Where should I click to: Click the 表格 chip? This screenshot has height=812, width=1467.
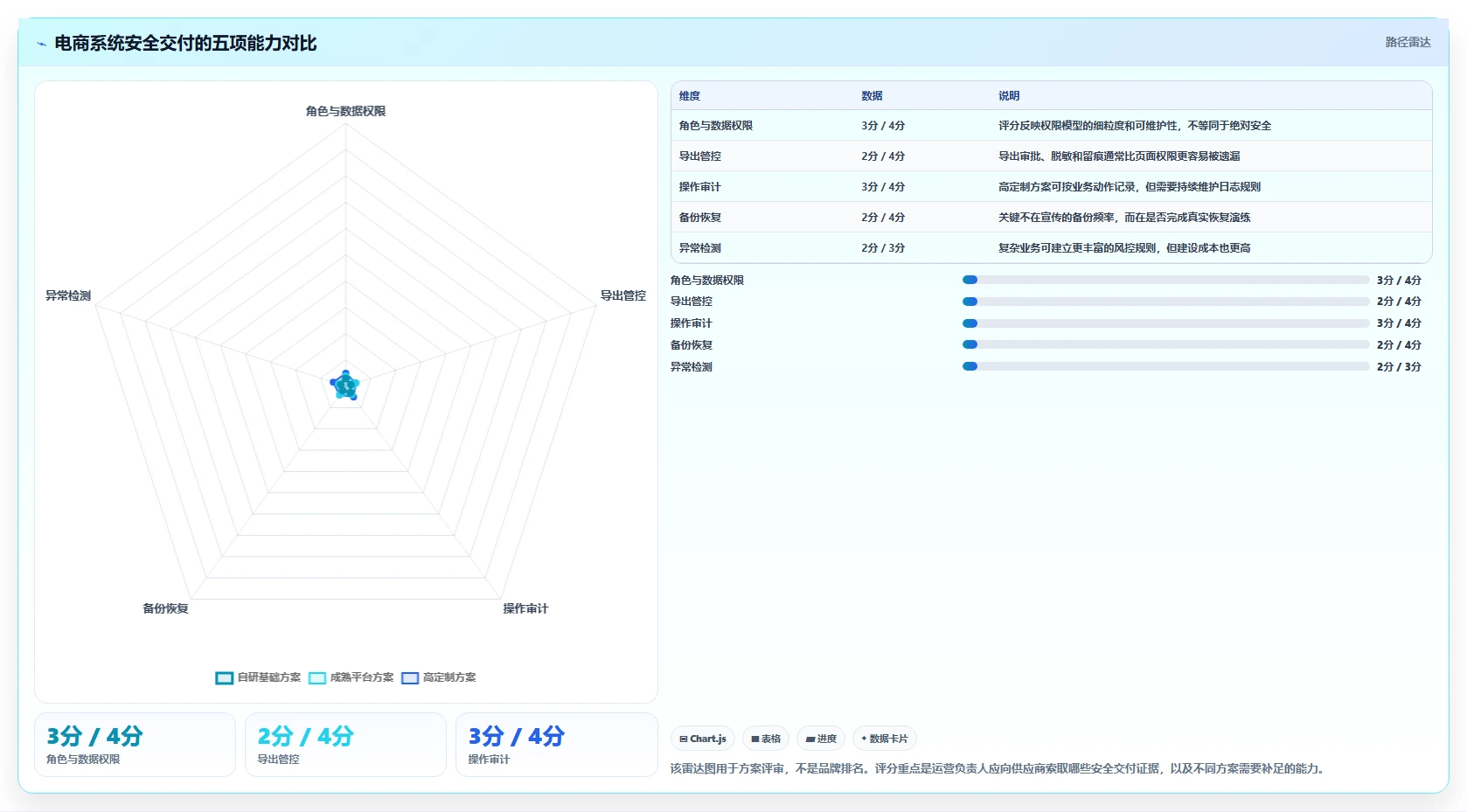click(766, 739)
